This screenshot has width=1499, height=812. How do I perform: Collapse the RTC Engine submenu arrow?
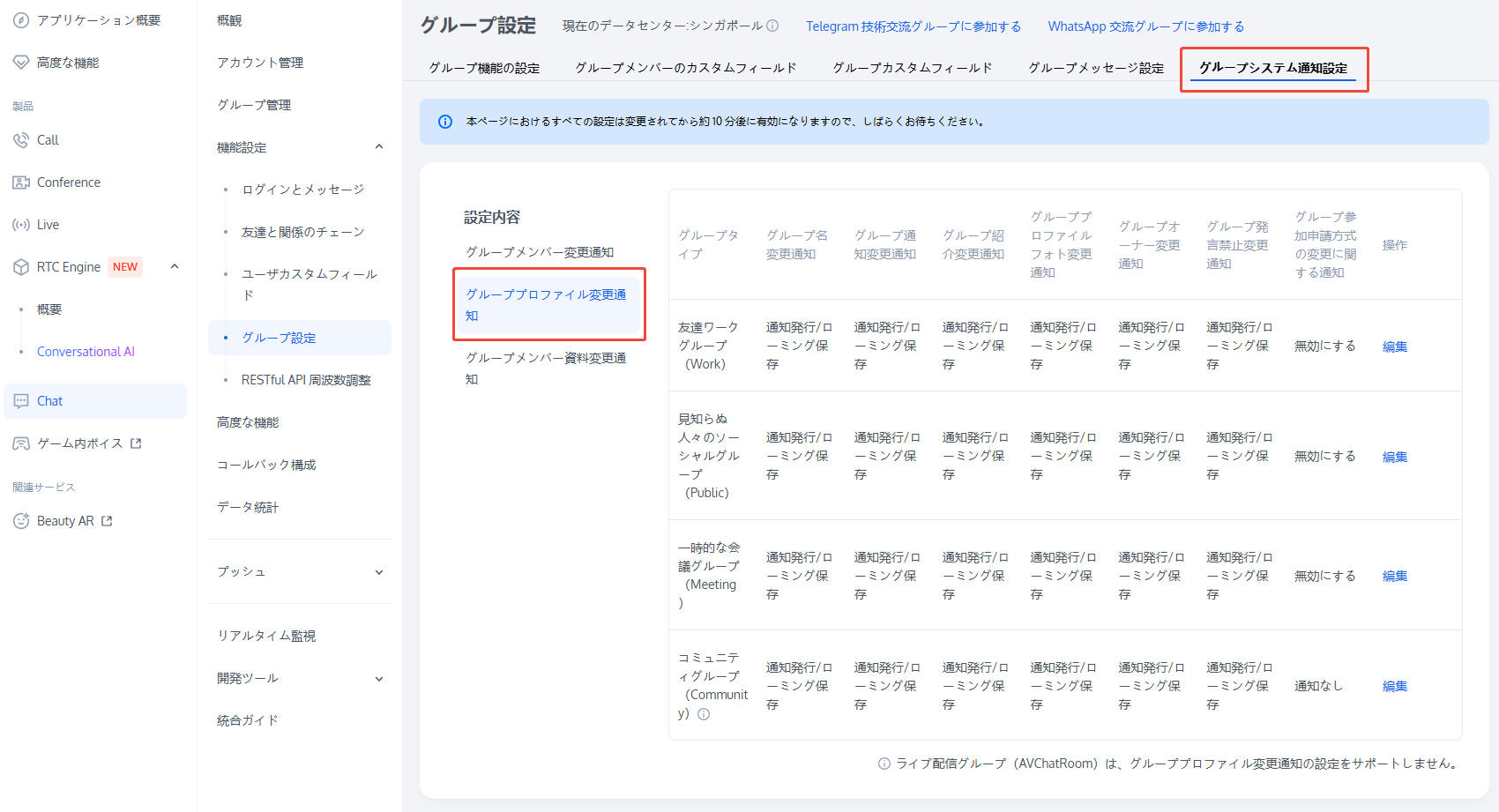[175, 266]
